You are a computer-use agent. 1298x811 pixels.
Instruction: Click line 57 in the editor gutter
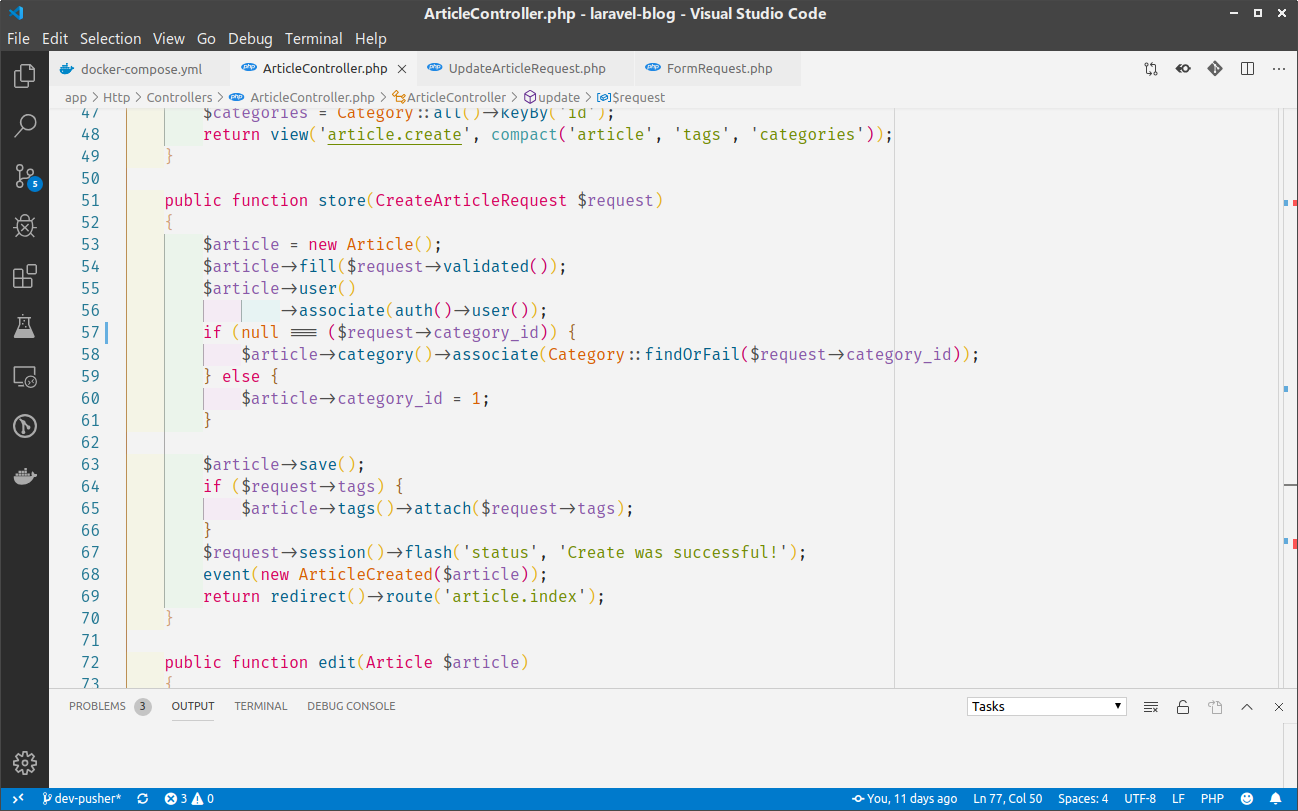[90, 331]
